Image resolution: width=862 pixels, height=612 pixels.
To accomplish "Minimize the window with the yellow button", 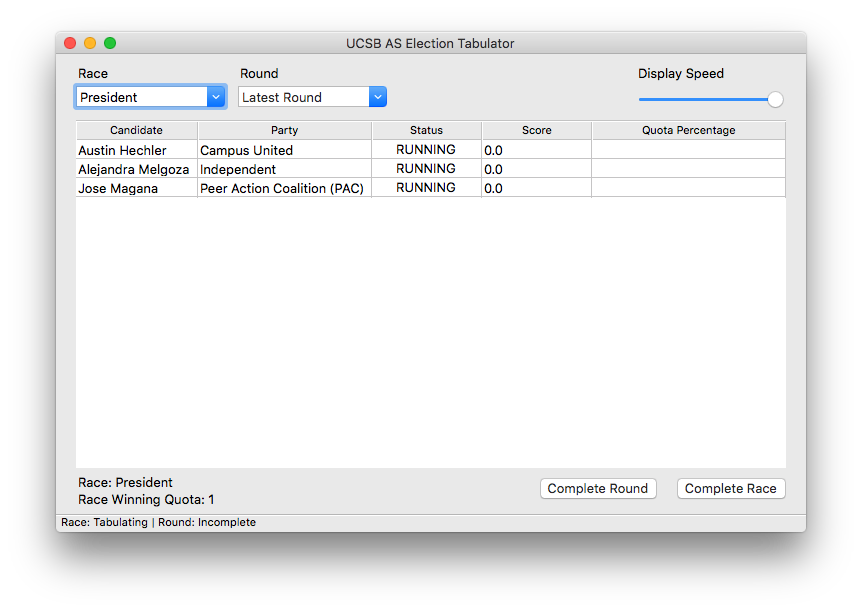I will (90, 43).
